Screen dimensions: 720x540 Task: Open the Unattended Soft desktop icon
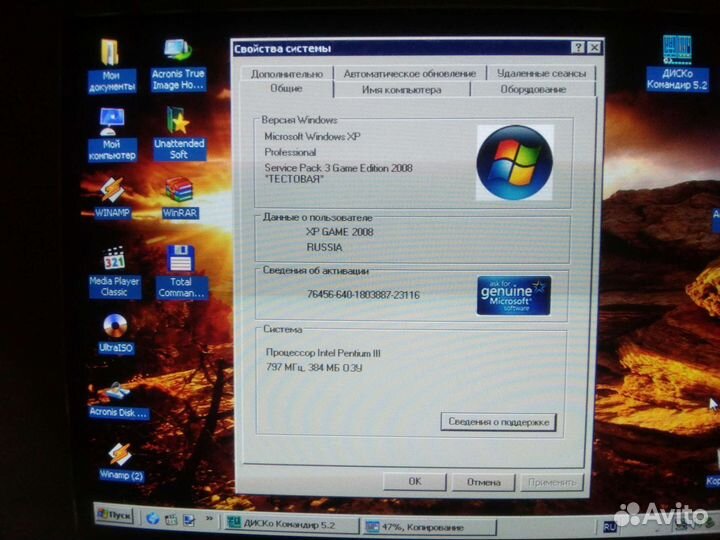pos(178,122)
